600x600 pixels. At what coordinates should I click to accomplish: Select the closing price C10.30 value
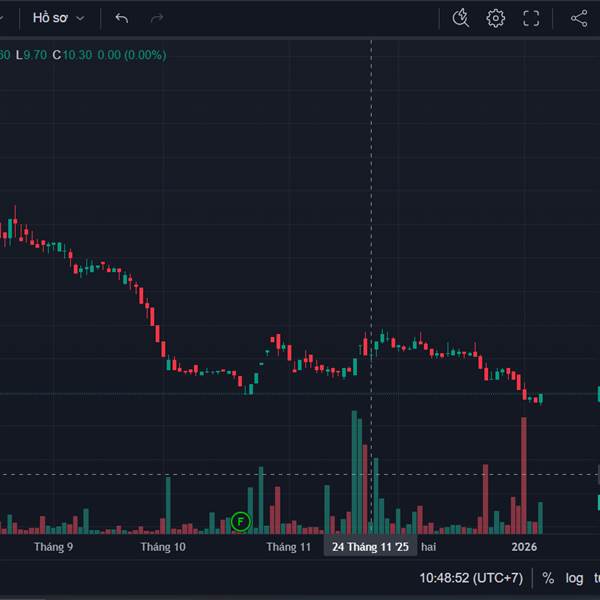[72, 55]
